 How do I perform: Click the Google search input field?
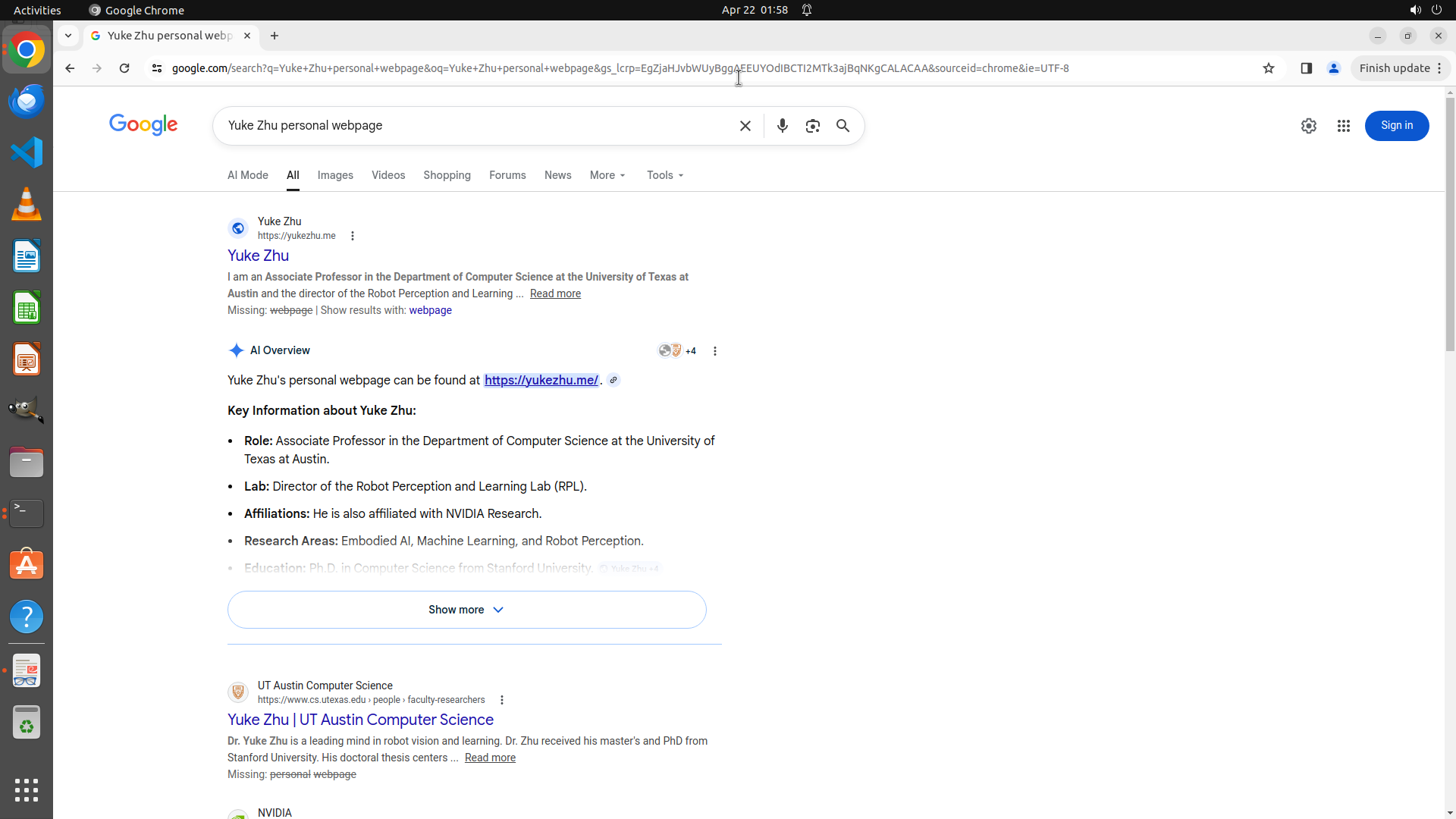478,126
